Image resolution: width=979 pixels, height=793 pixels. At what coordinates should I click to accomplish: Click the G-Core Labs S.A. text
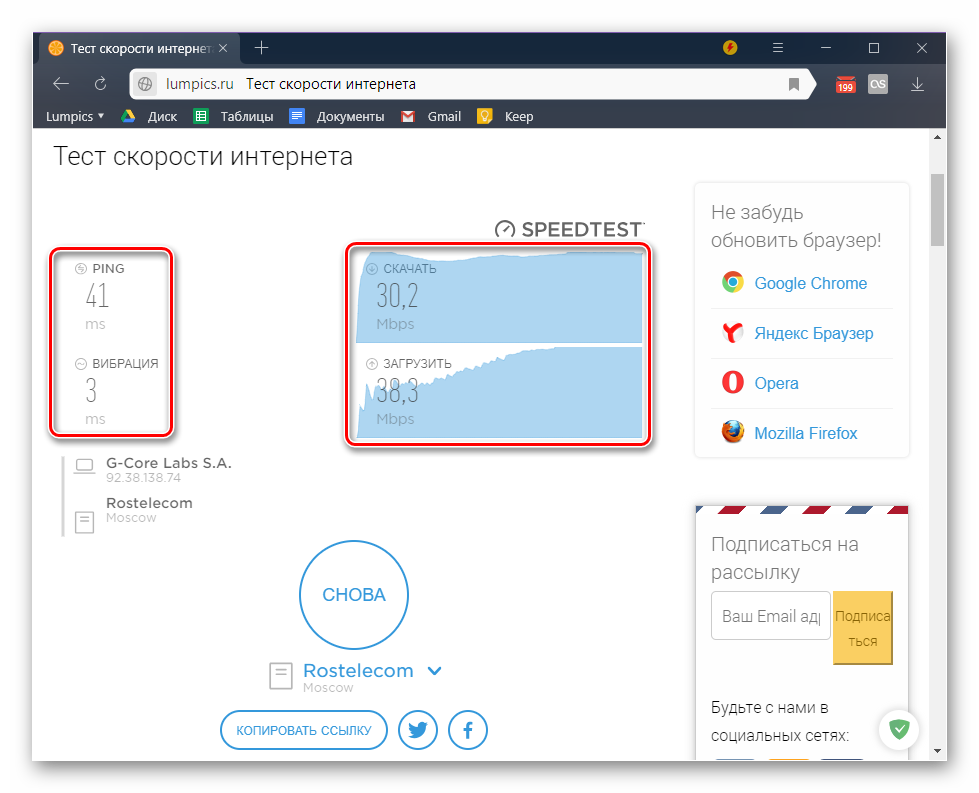tap(169, 463)
